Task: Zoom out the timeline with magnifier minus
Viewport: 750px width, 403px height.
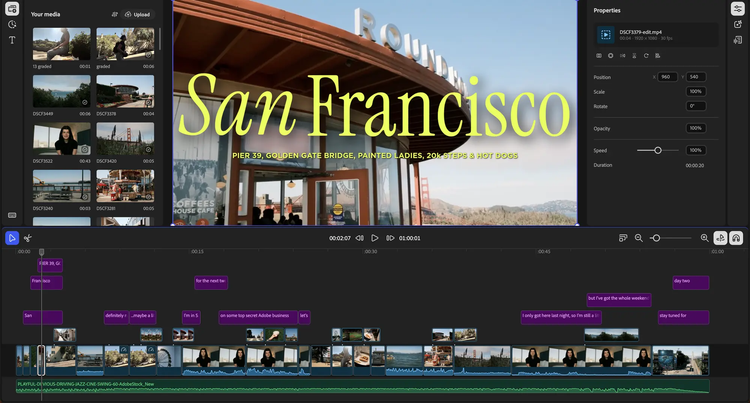Action: coord(639,238)
